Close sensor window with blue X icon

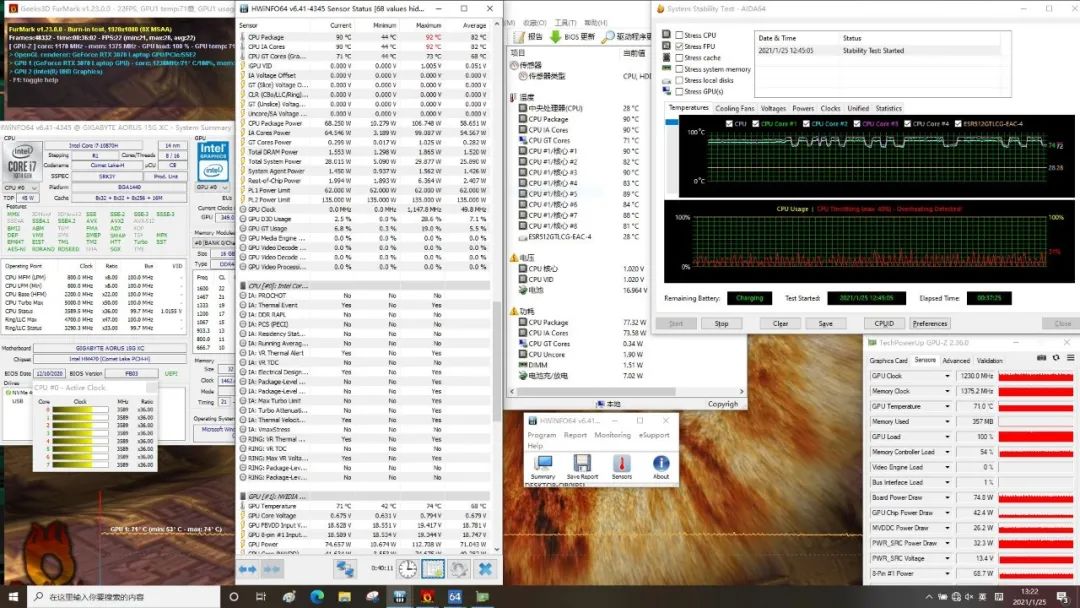coord(485,569)
